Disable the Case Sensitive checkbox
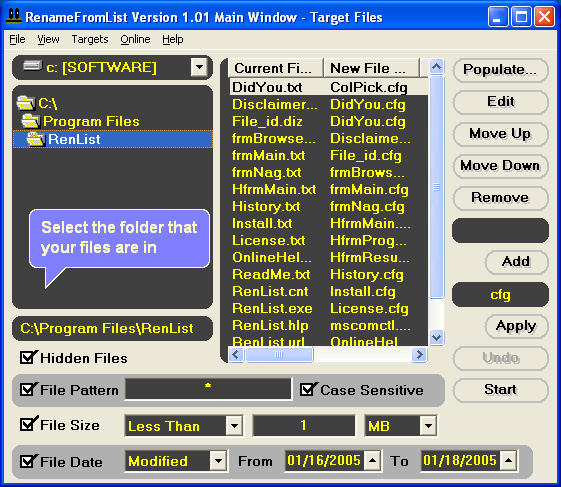This screenshot has height=487, width=561. (308, 389)
